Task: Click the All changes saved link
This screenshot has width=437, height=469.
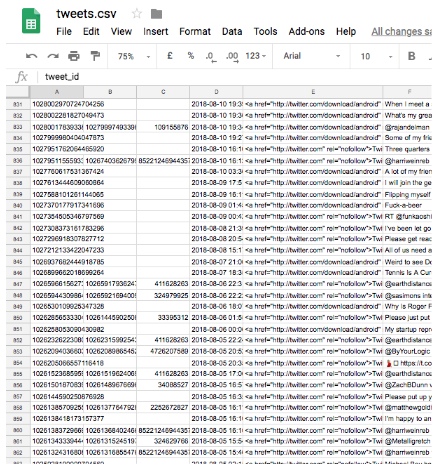Action: point(401,32)
